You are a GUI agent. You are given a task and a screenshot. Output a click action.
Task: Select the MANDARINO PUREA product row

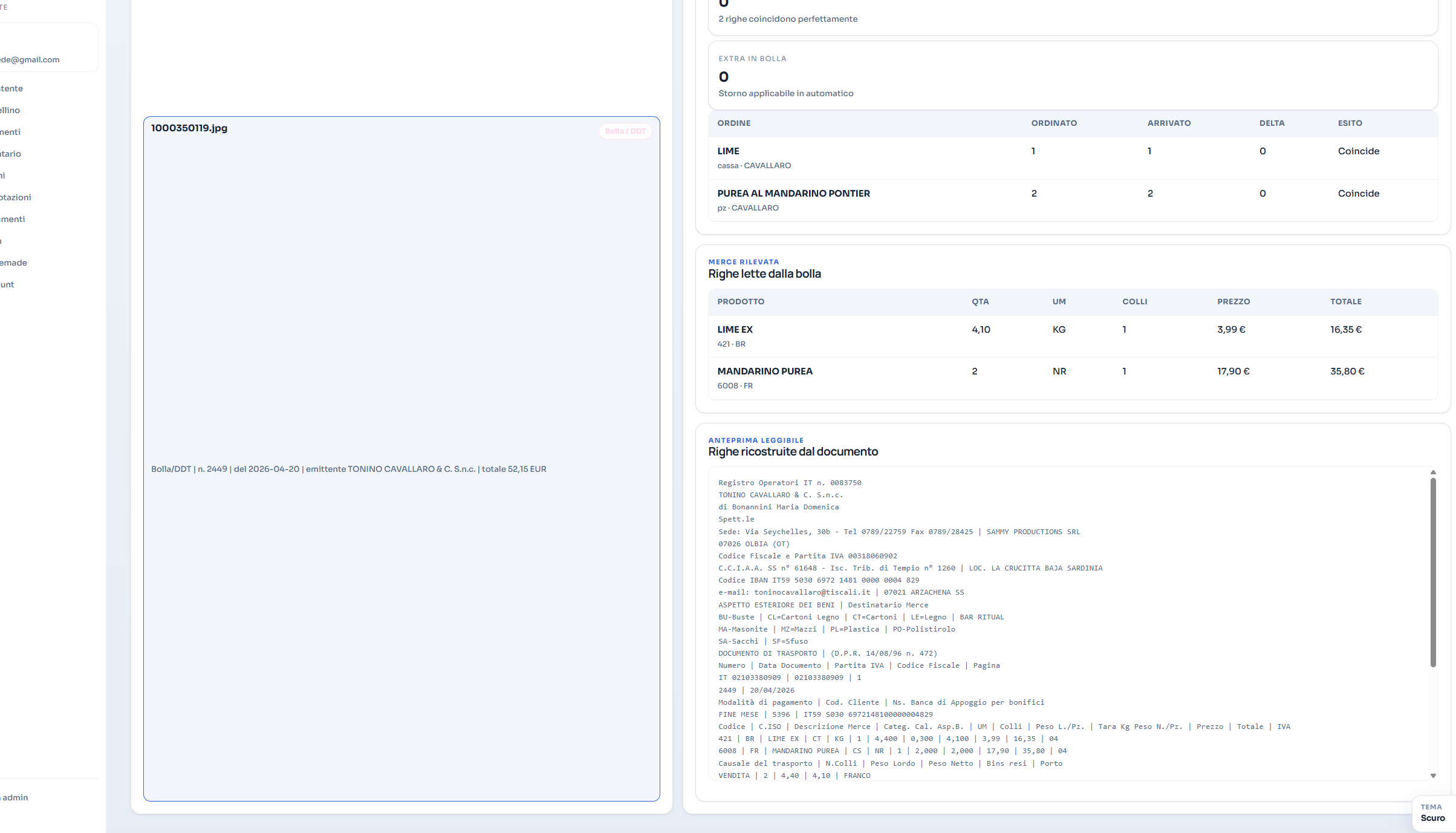[1073, 378]
